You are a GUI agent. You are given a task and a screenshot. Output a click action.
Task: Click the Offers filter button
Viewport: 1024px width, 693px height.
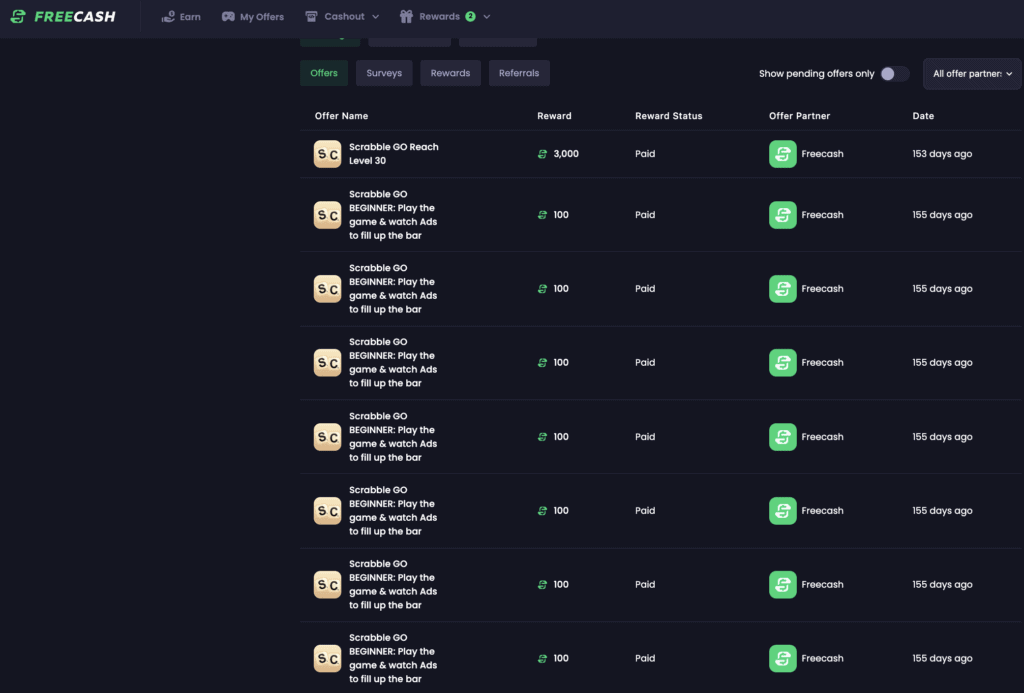click(323, 72)
